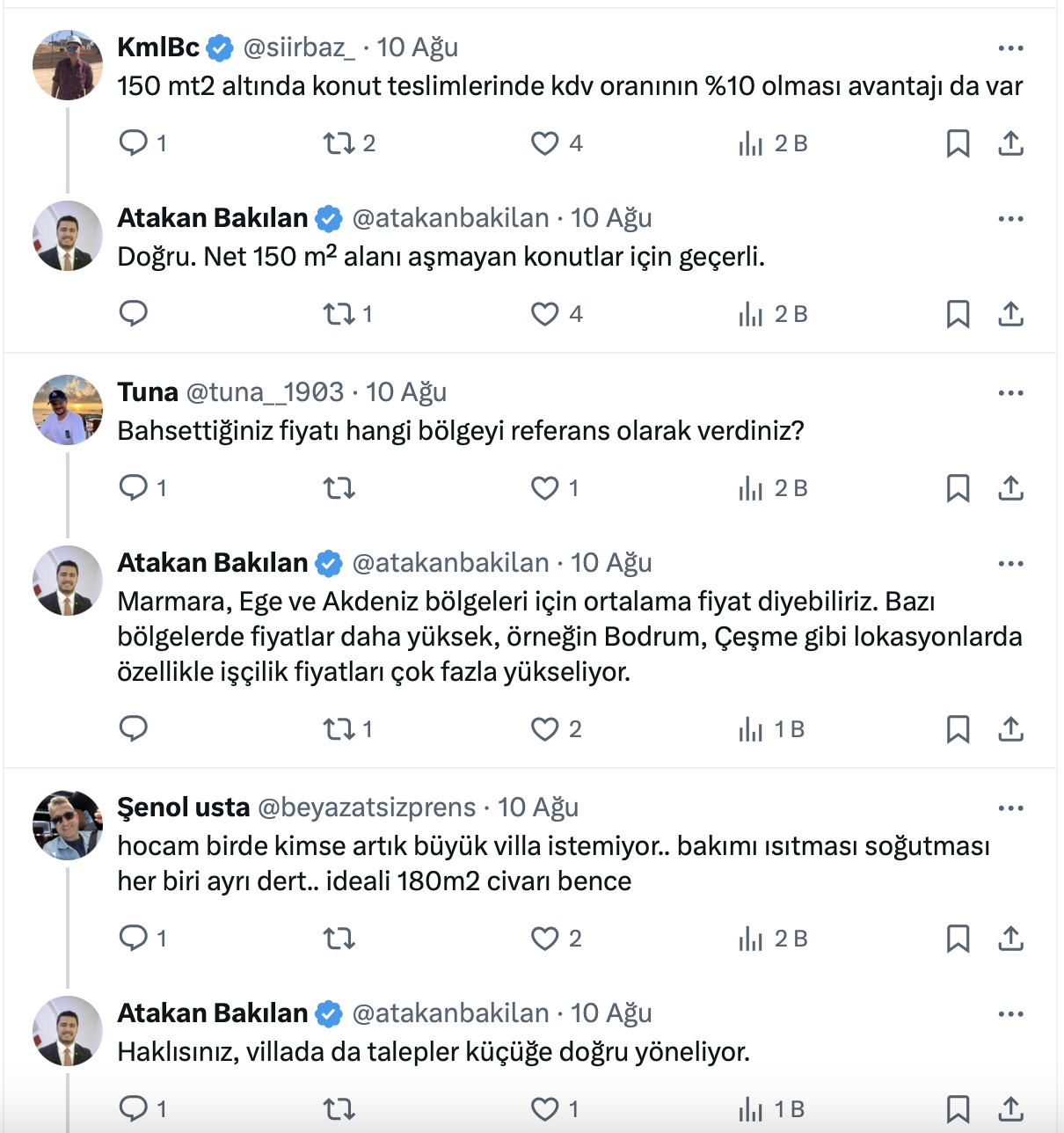Open more options on KmlBc's tweet
The height and width of the screenshot is (1133, 1064).
1011,48
